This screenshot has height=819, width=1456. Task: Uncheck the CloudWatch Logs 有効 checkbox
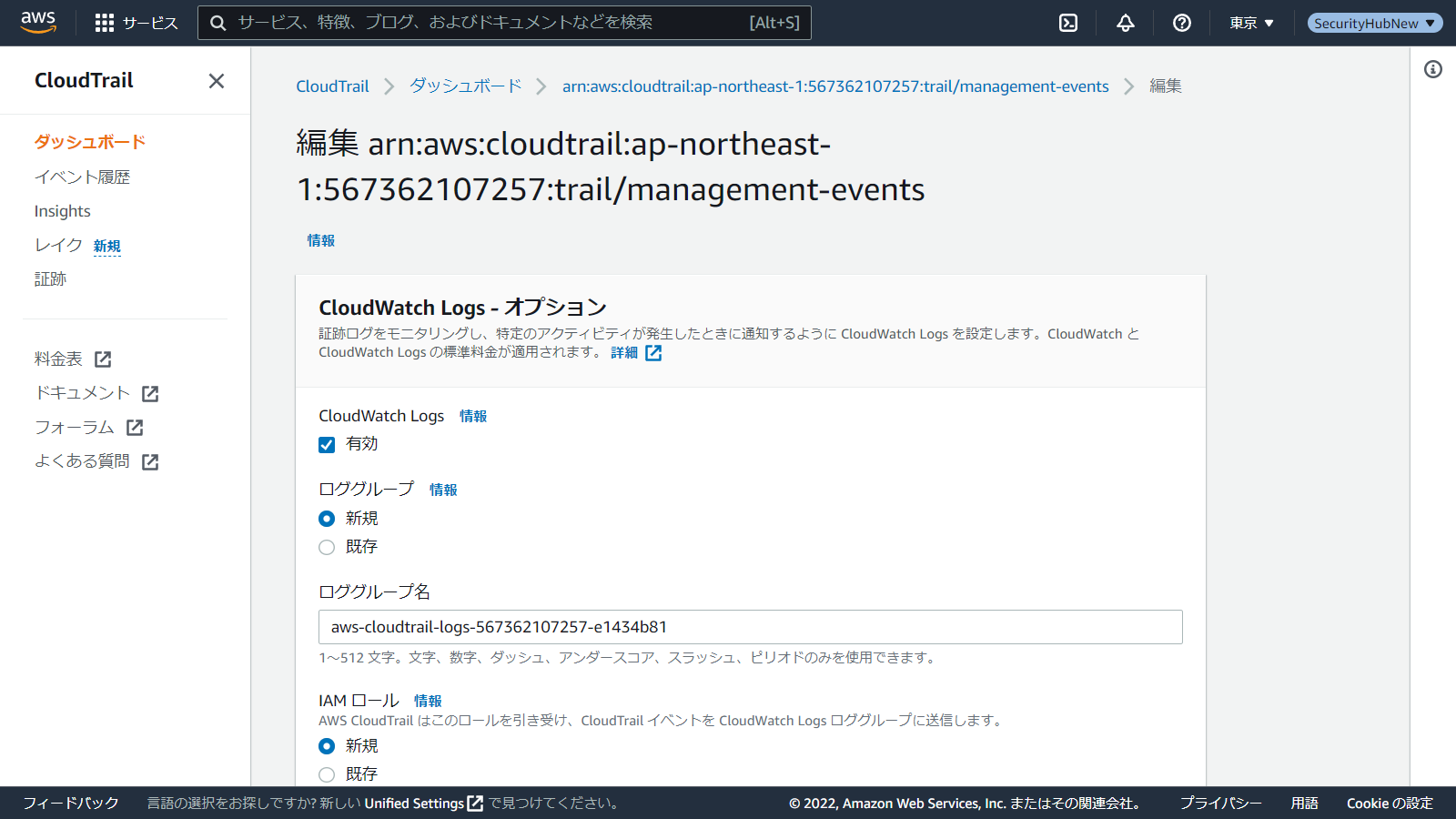[327, 445]
